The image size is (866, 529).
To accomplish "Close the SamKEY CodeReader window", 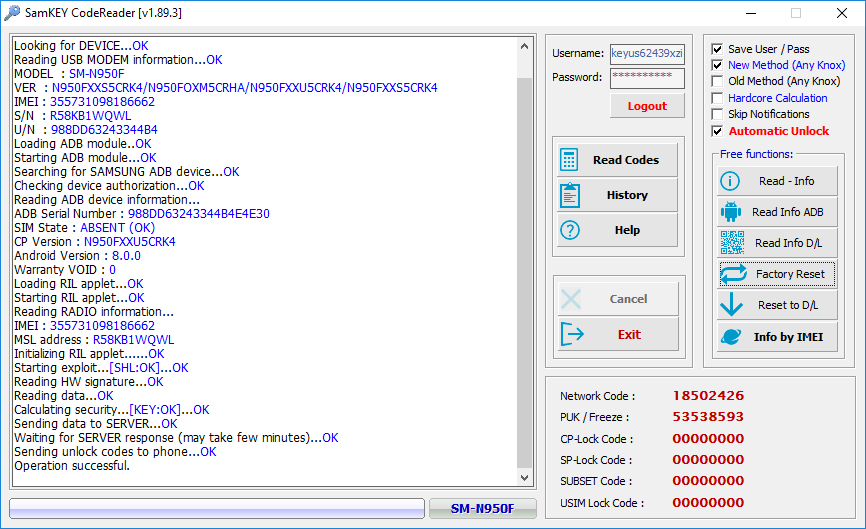I will 842,13.
